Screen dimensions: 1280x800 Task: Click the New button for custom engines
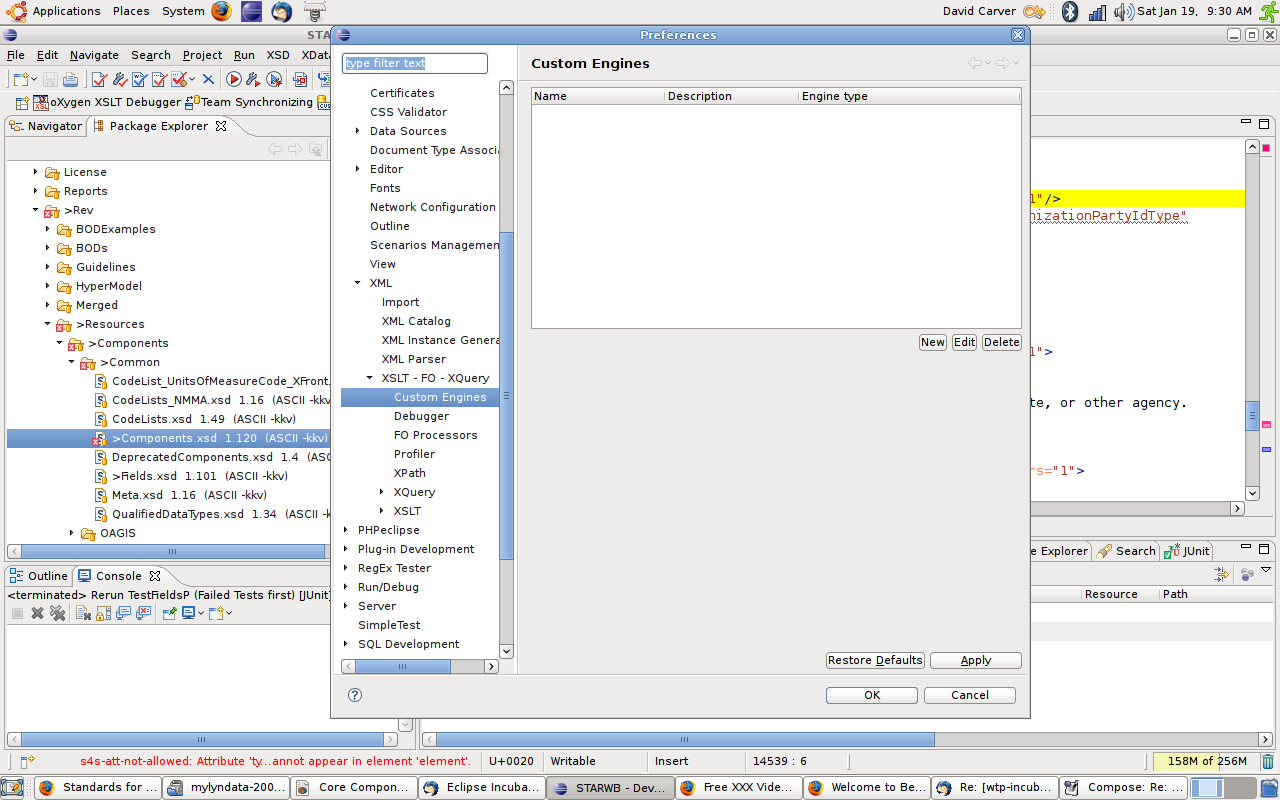point(932,342)
